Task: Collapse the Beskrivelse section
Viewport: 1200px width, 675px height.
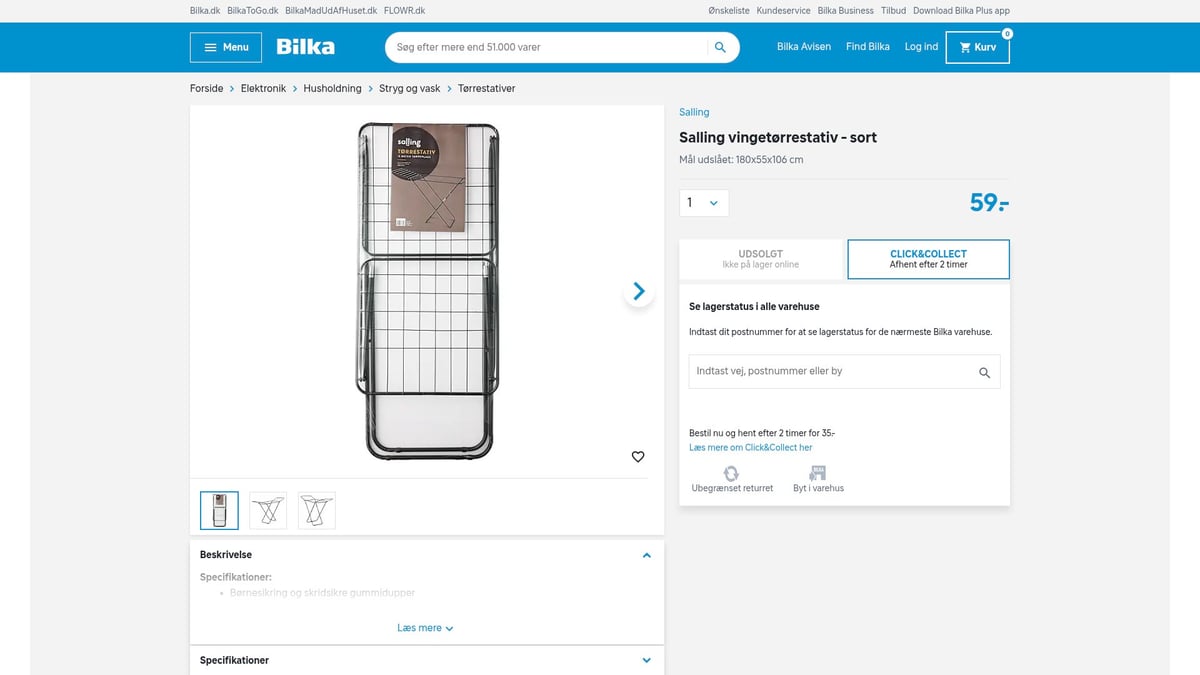Action: (x=646, y=555)
